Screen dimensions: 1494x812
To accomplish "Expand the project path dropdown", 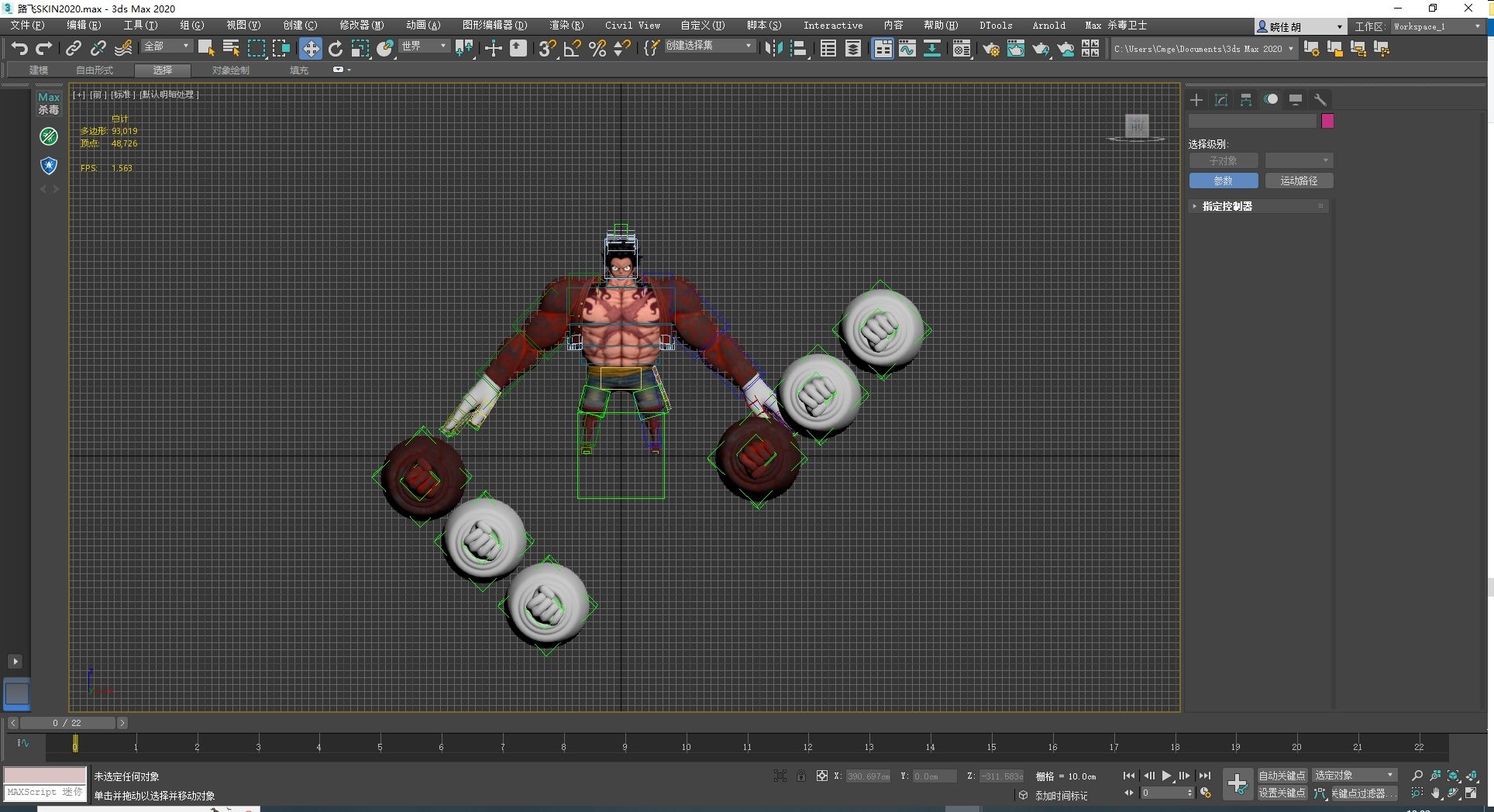I will pos(1291,49).
